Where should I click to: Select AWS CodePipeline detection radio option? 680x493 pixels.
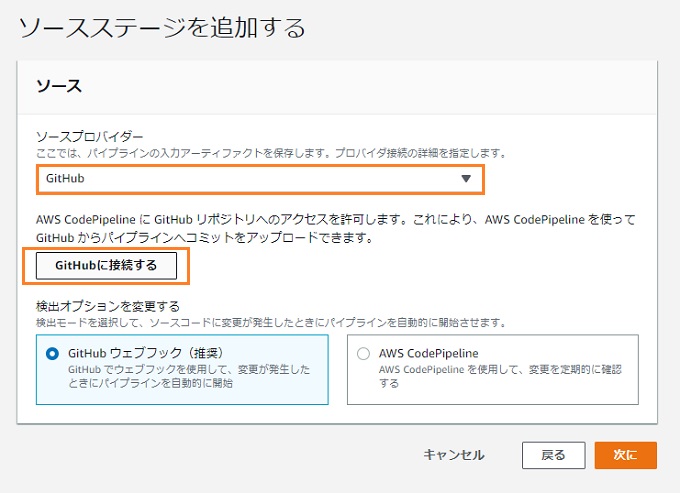(363, 354)
